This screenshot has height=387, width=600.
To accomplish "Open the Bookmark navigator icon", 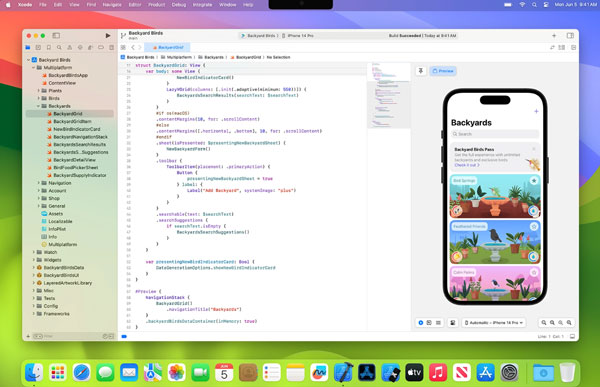I will coord(49,47).
